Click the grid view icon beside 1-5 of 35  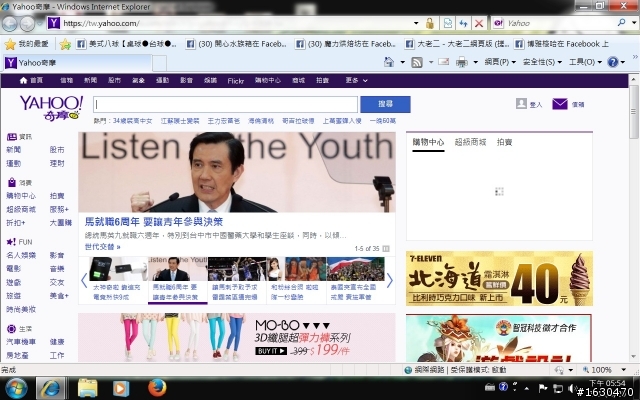[x=386, y=249]
